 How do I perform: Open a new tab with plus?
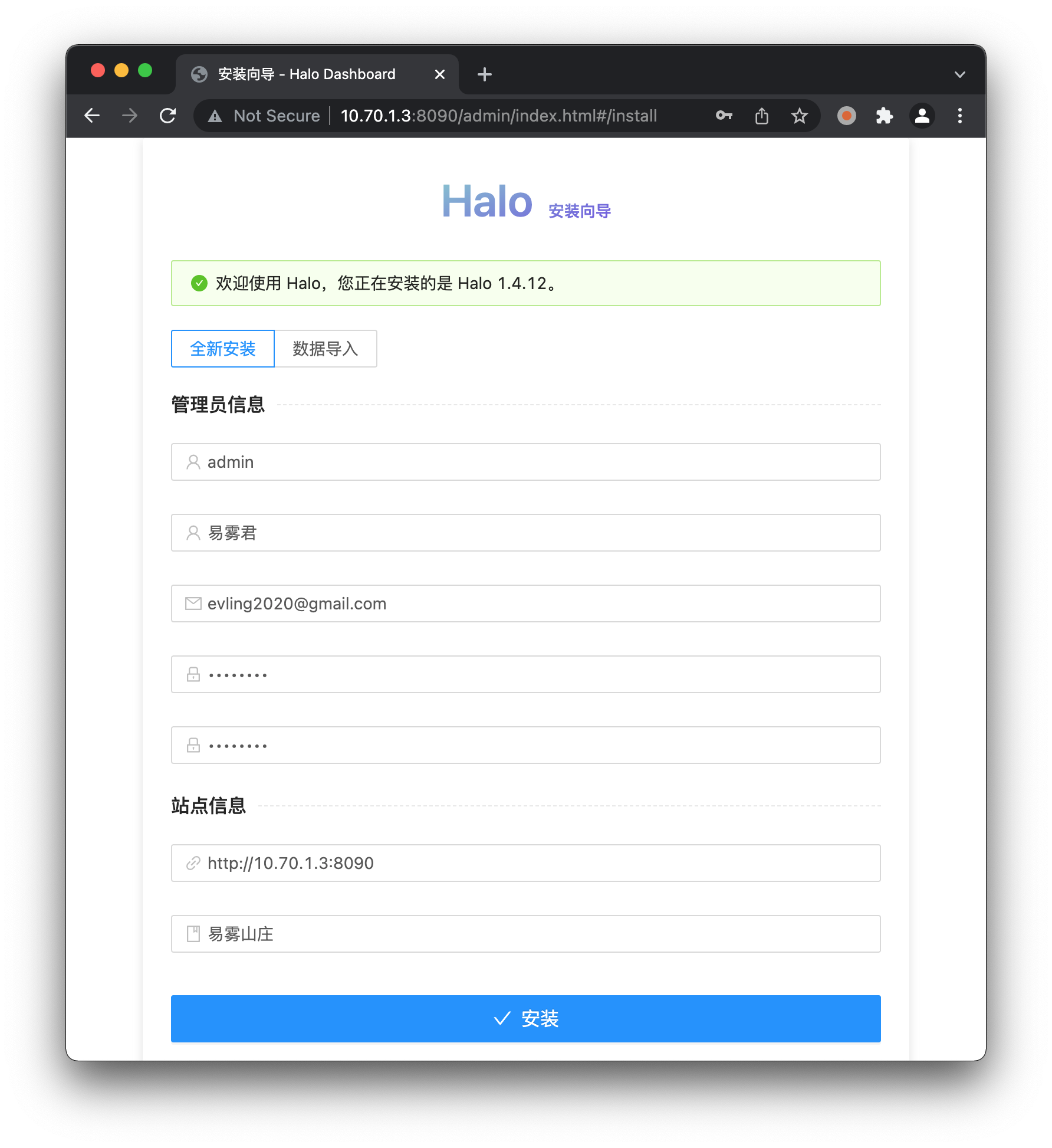[485, 74]
